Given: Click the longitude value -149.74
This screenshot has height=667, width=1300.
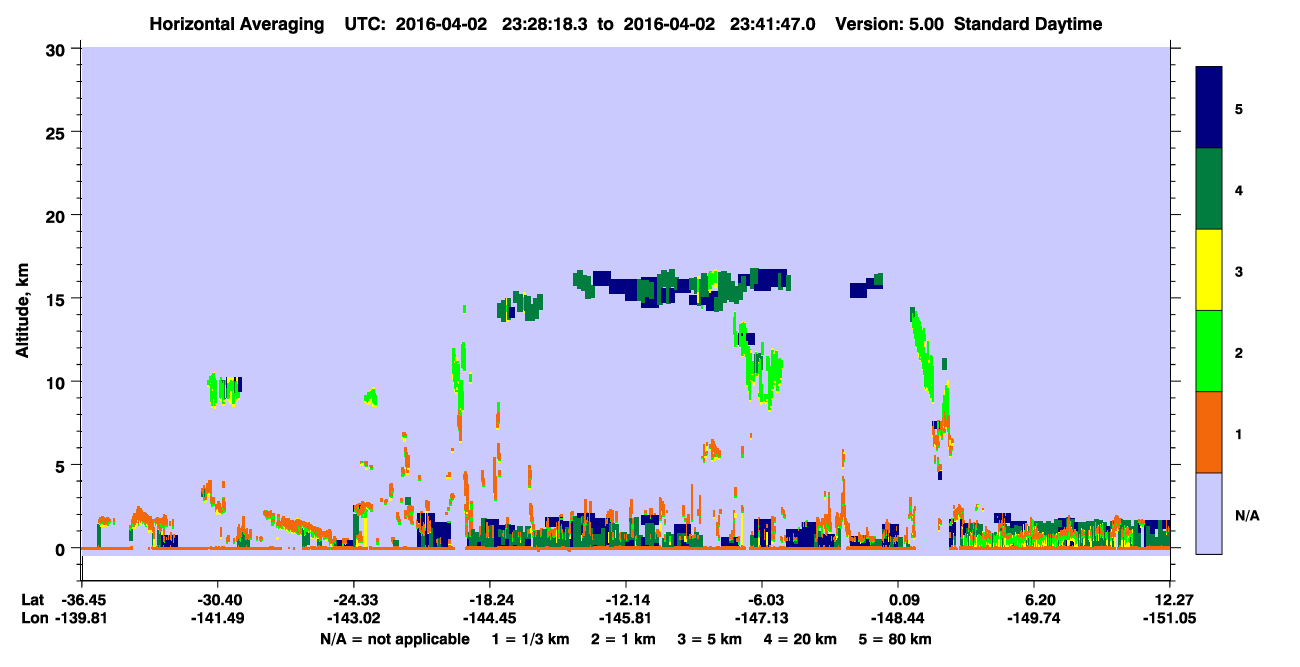Looking at the screenshot, I should point(1034,617).
